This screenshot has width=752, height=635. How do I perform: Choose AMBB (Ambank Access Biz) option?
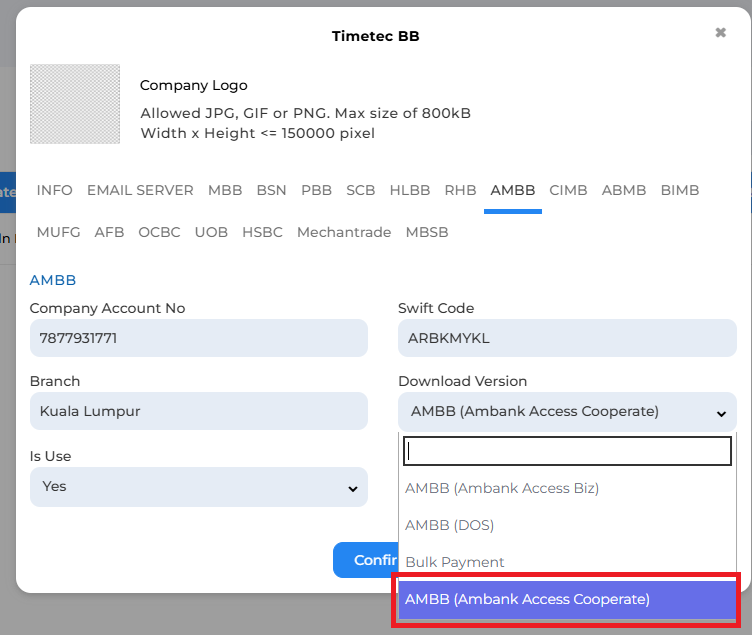(x=567, y=488)
